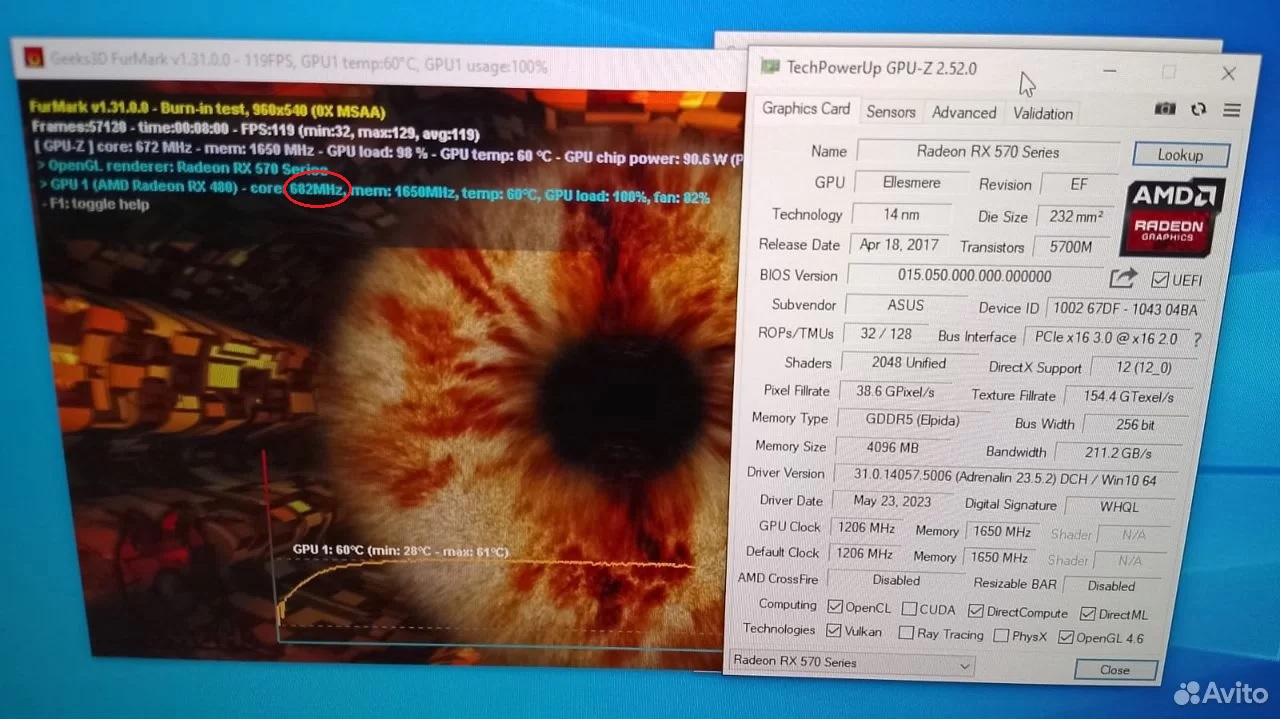Toggle the OpenGL 4.6 checkbox
The width and height of the screenshot is (1280, 719).
pyautogui.click(x=1066, y=637)
